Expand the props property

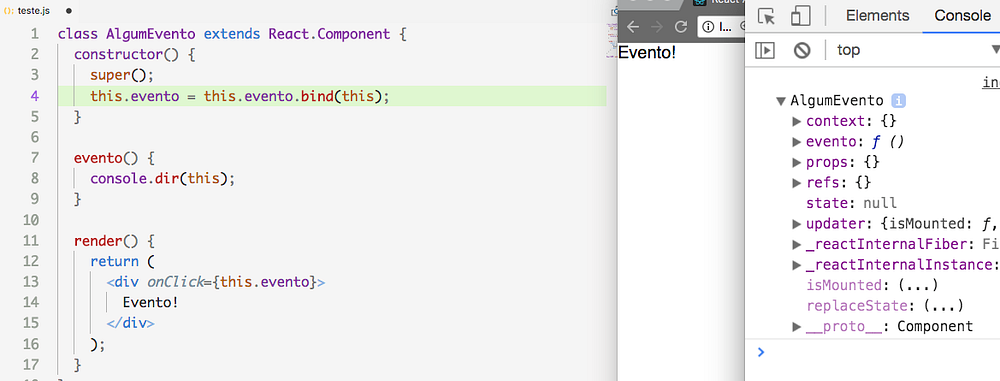click(x=797, y=162)
